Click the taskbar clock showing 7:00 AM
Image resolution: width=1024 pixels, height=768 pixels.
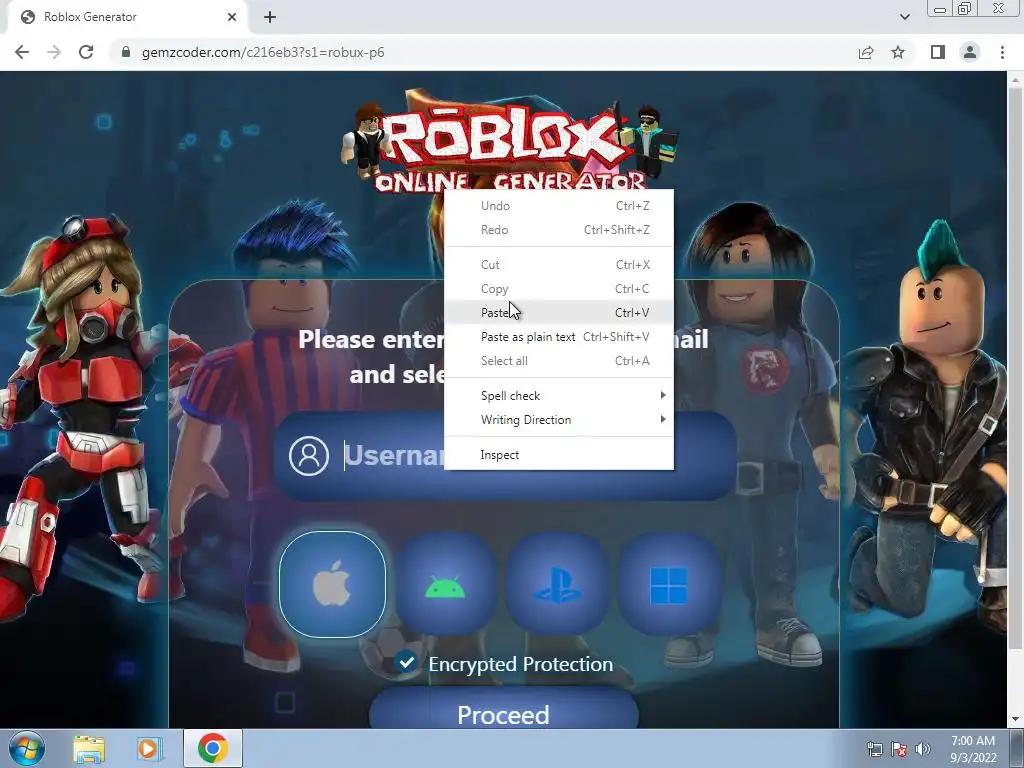(x=973, y=749)
